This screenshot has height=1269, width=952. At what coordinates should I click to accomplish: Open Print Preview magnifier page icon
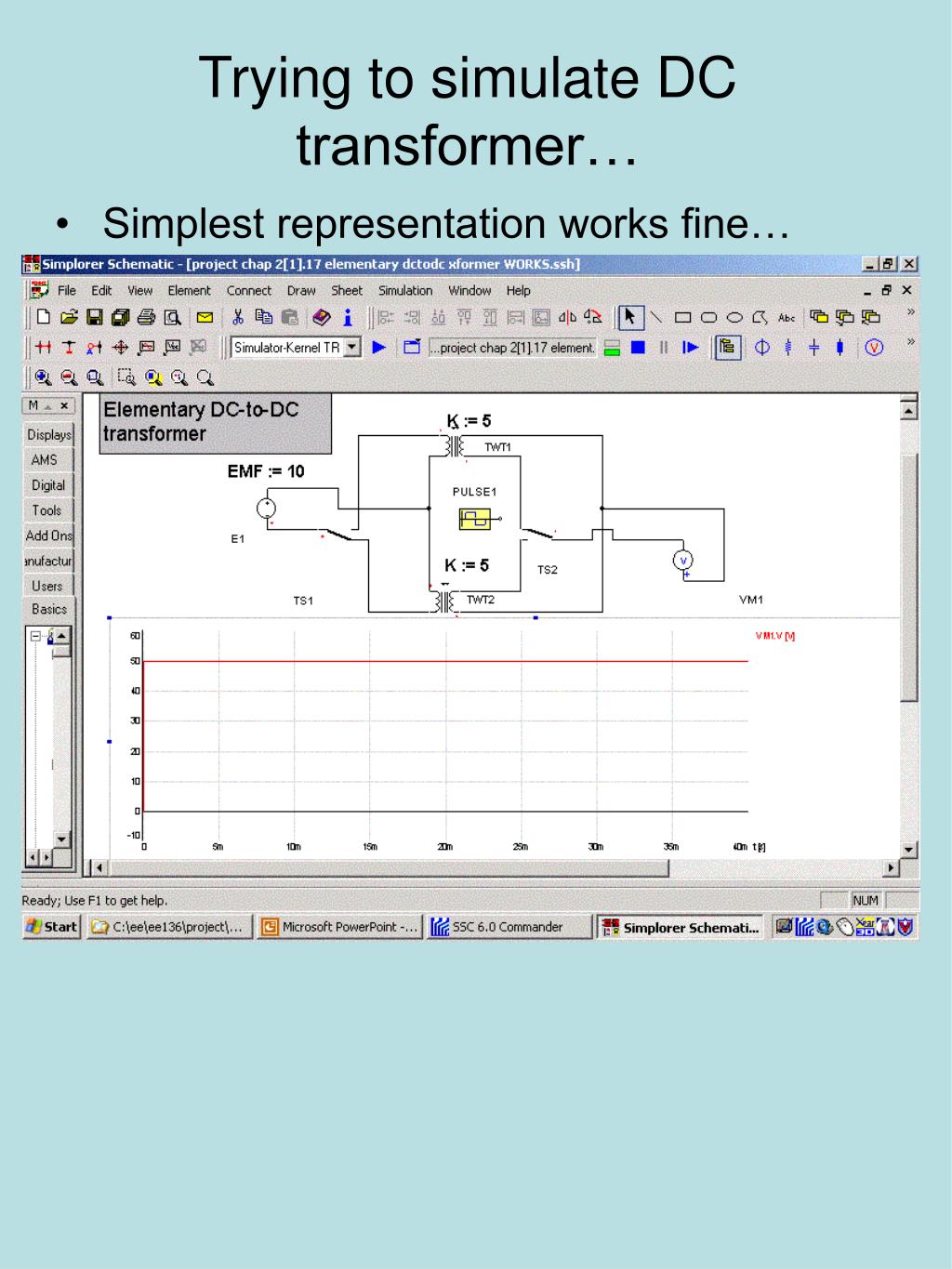[x=173, y=317]
